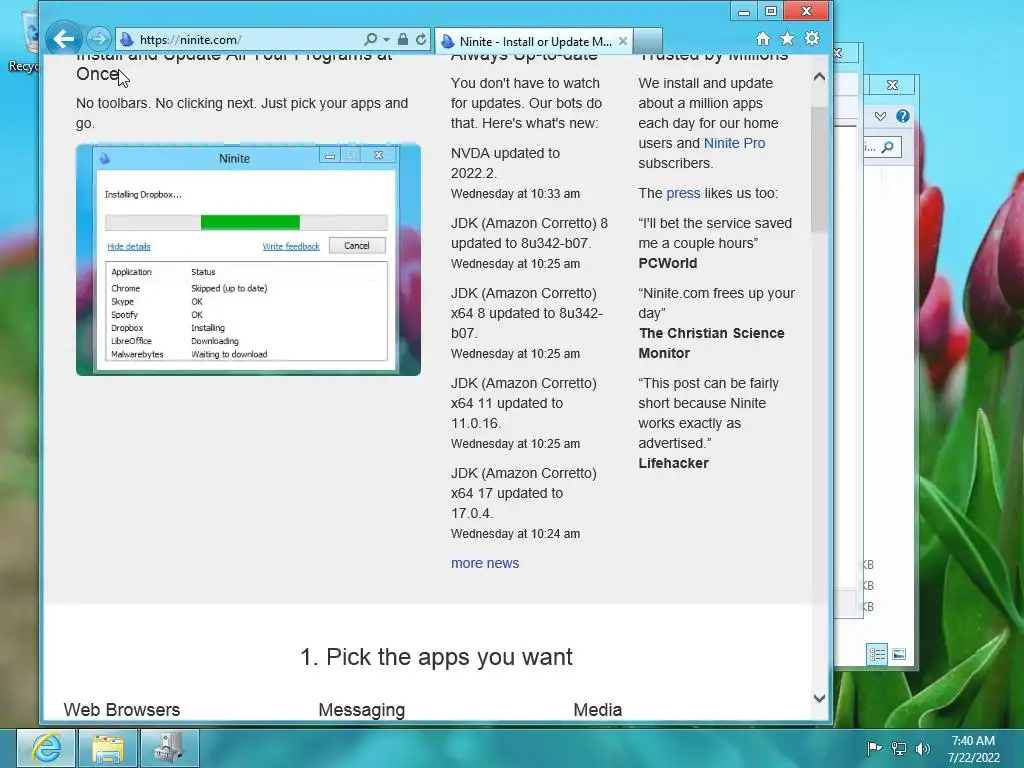This screenshot has width=1024, height=768.
Task: Click the help icon in background Explorer window
Action: [903, 116]
